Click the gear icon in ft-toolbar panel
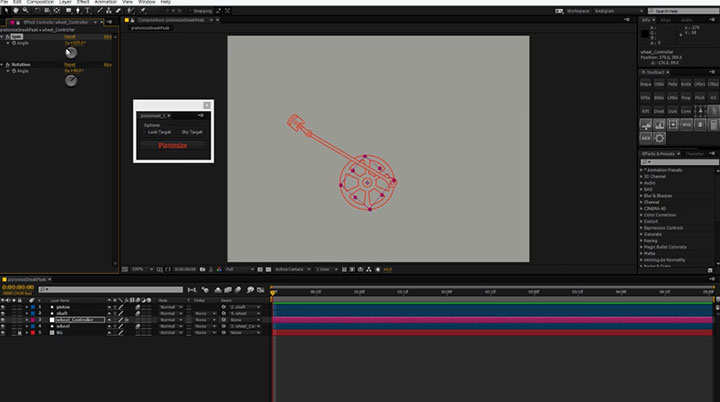720x402 pixels. 659,138
